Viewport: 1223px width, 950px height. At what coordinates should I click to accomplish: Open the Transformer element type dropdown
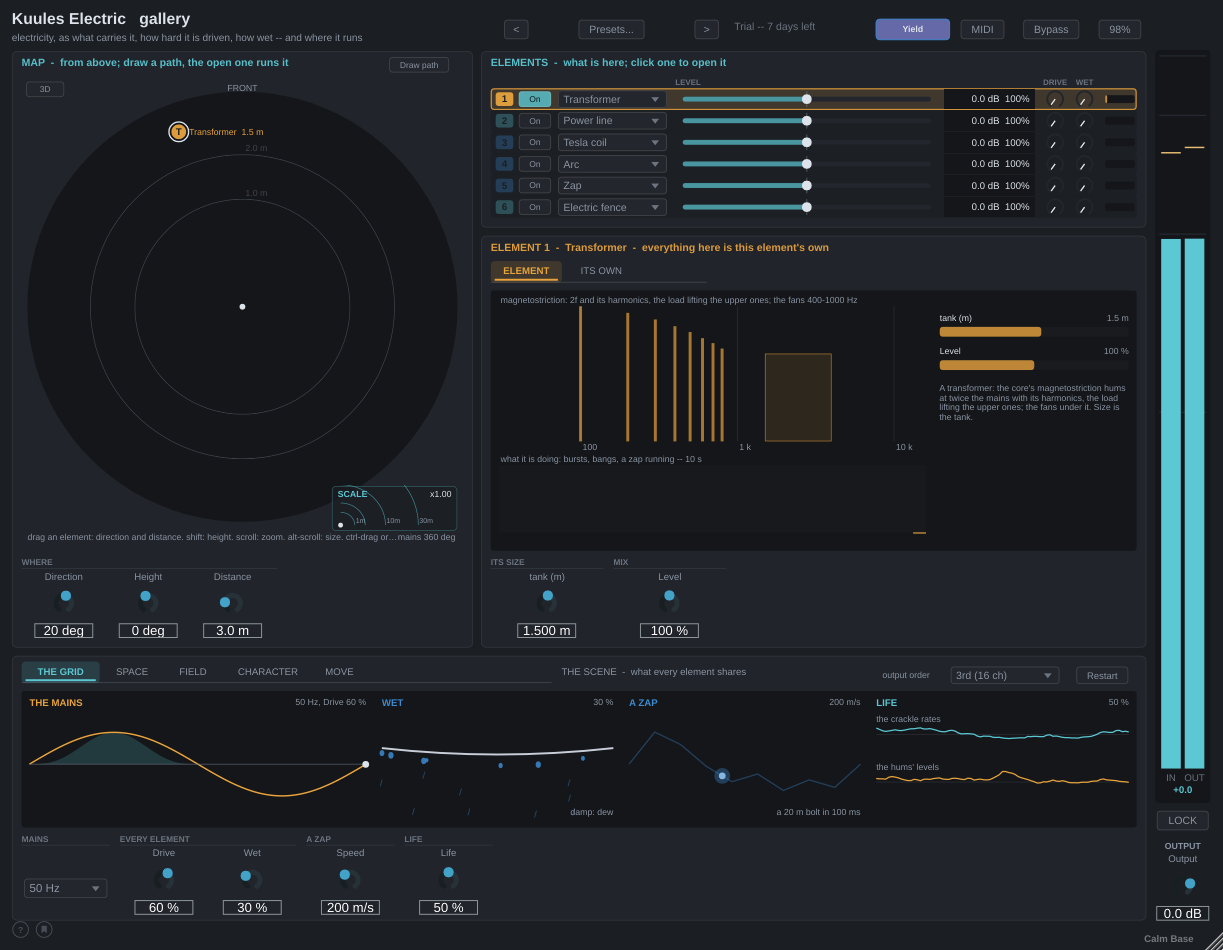click(612, 99)
